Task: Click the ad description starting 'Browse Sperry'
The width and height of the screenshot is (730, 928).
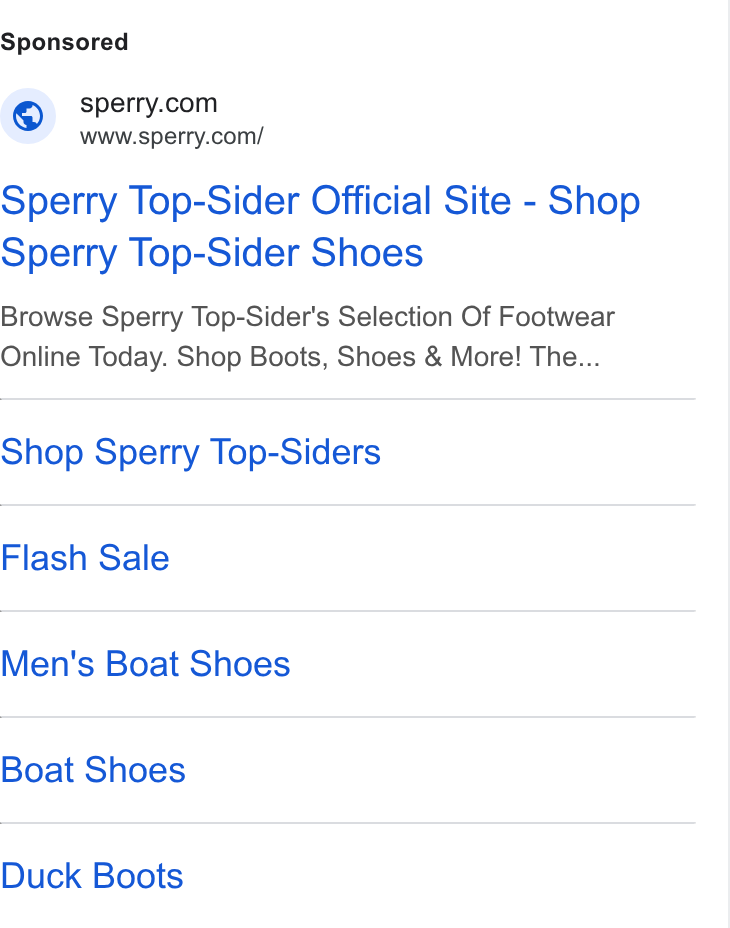Action: click(x=307, y=337)
